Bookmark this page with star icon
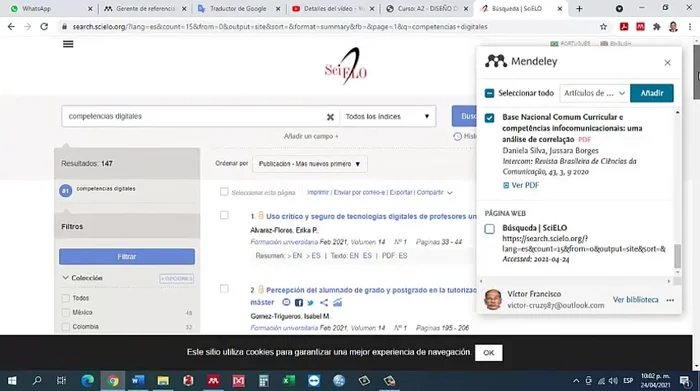700x391 pixels. [603, 27]
